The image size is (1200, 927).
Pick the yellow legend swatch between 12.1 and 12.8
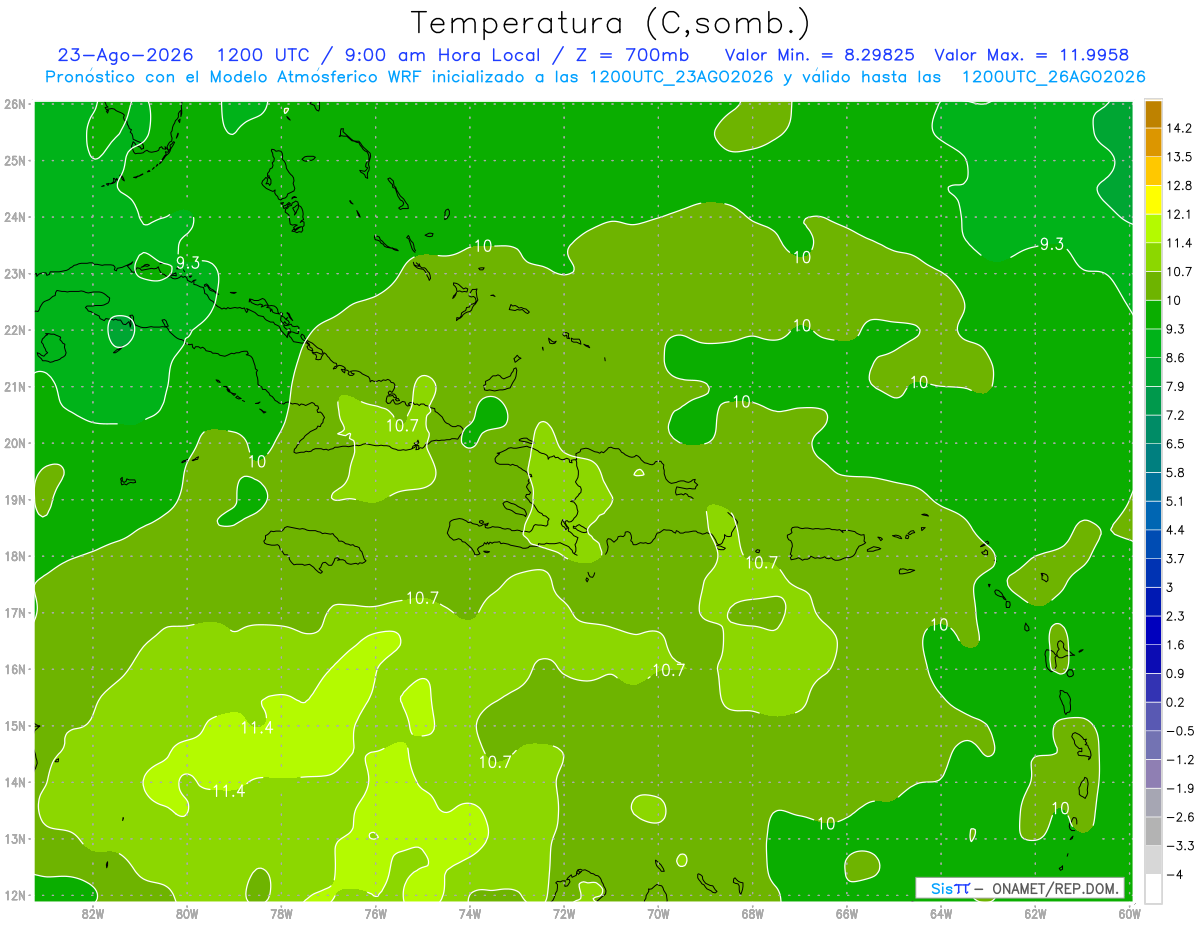1153,200
